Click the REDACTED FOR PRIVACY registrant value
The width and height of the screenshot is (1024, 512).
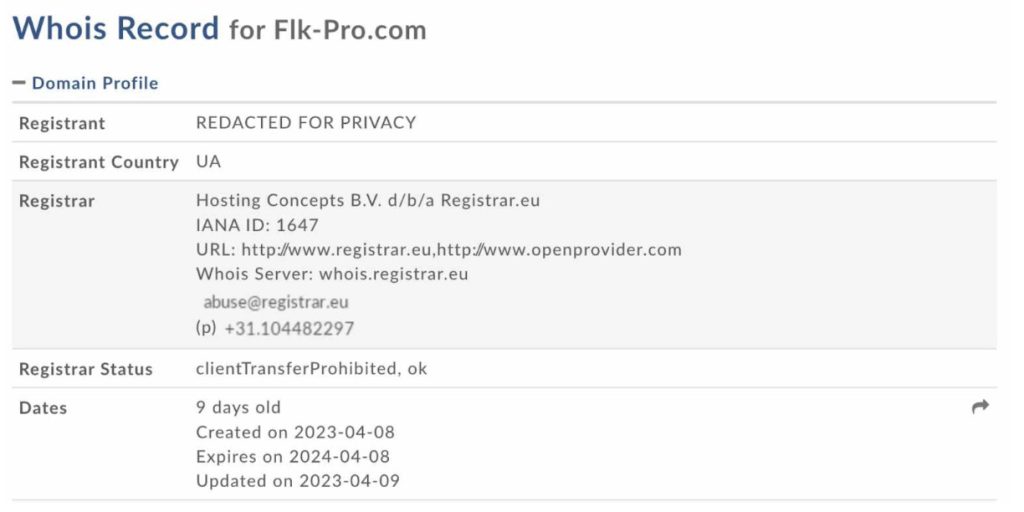pos(306,123)
